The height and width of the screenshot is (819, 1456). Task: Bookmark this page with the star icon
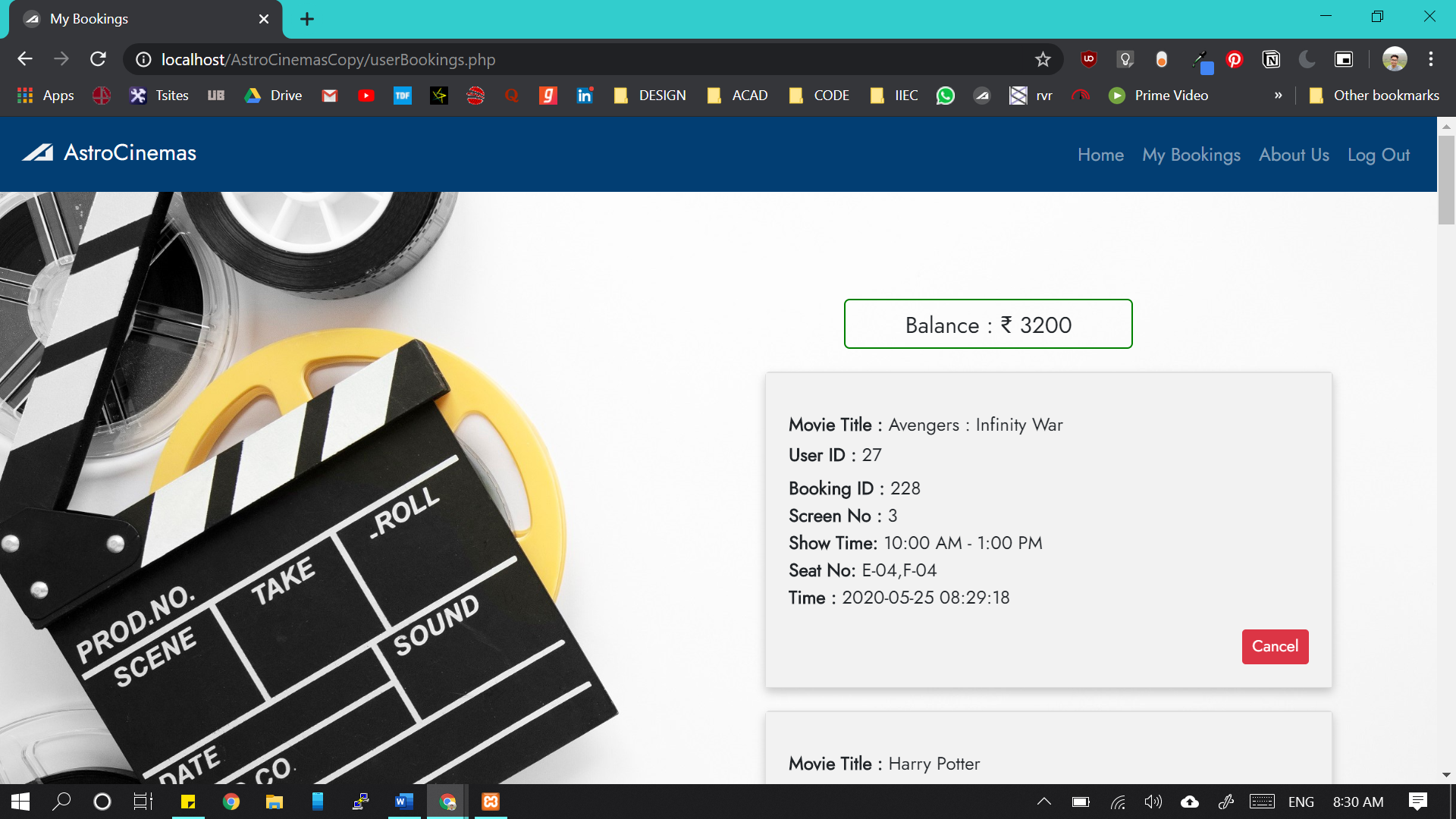[1043, 59]
